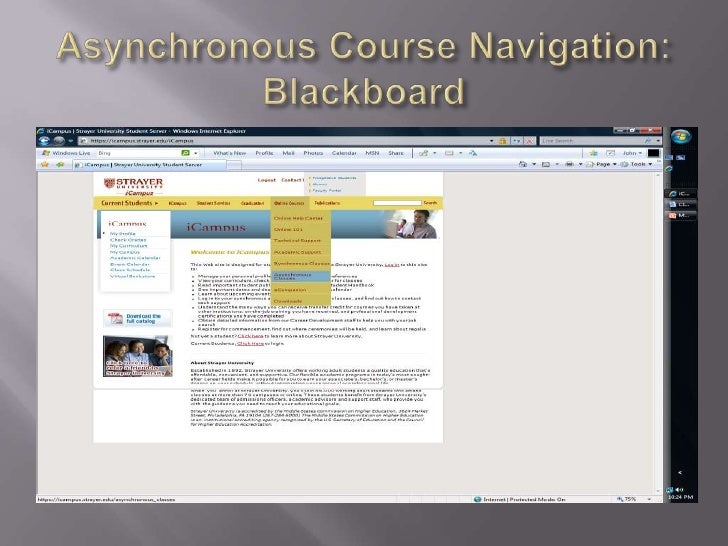Click the Windows Start orb

pos(681,136)
